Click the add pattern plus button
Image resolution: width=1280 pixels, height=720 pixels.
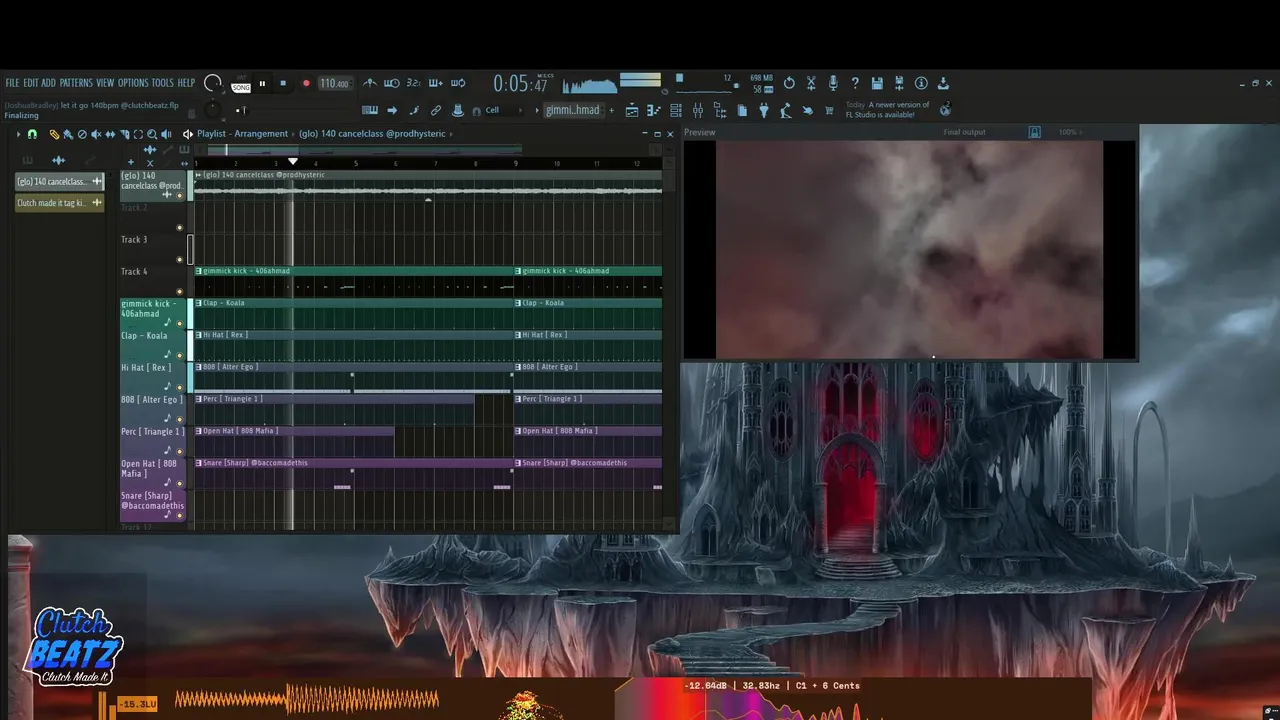coord(611,110)
